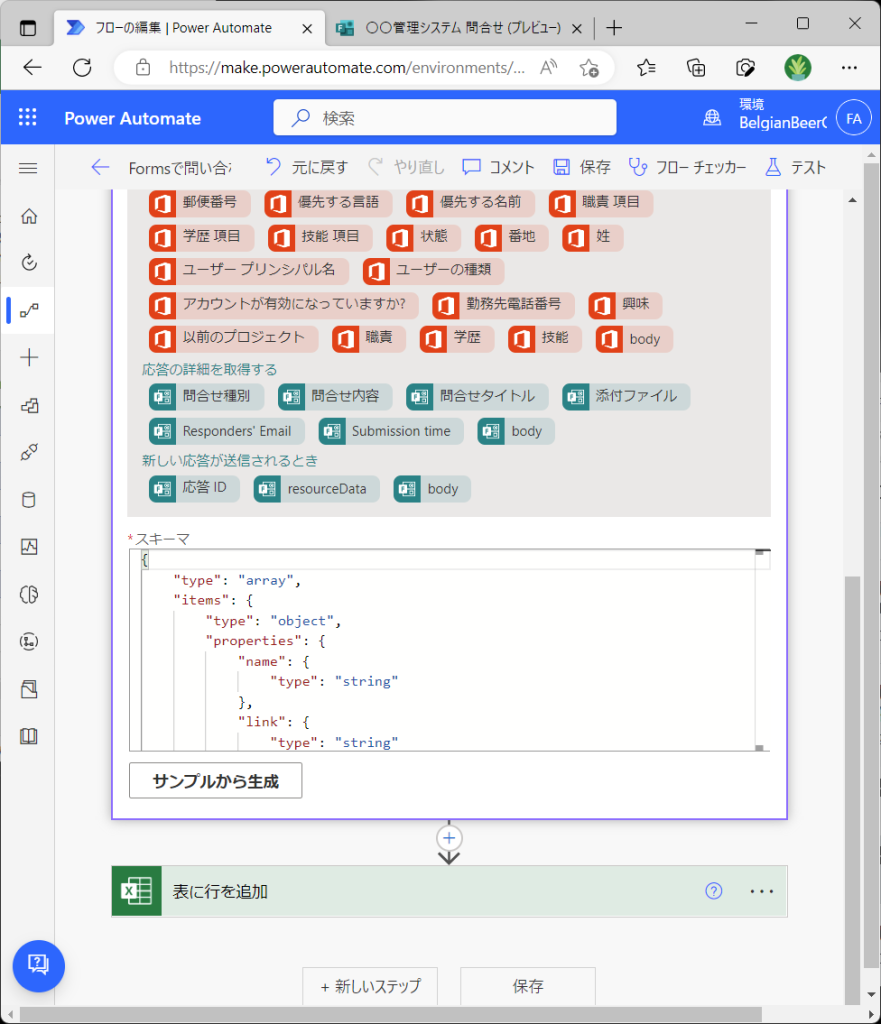Select the Submission time token
This screenshot has width=881, height=1024.
pos(391,431)
